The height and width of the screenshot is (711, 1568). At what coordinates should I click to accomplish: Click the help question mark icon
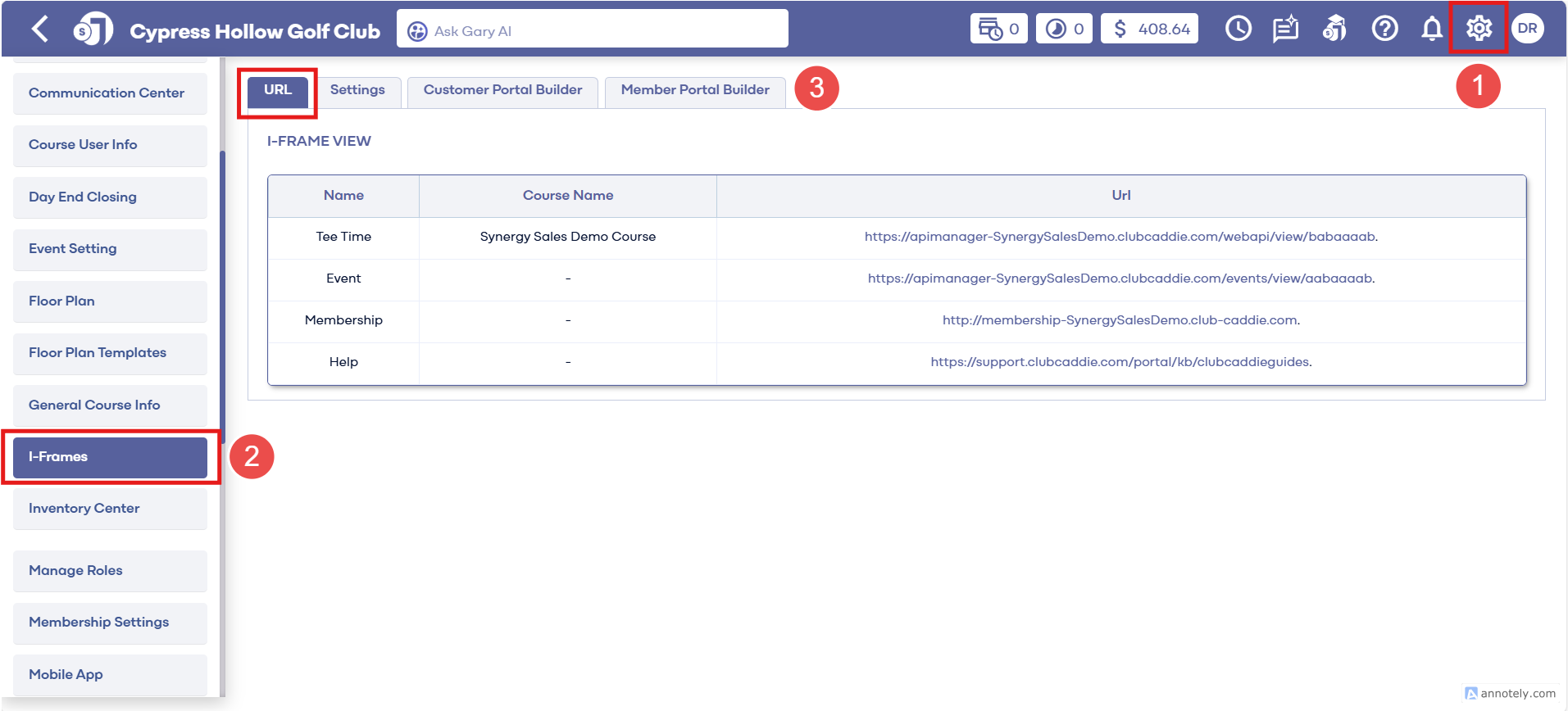coord(1384,29)
